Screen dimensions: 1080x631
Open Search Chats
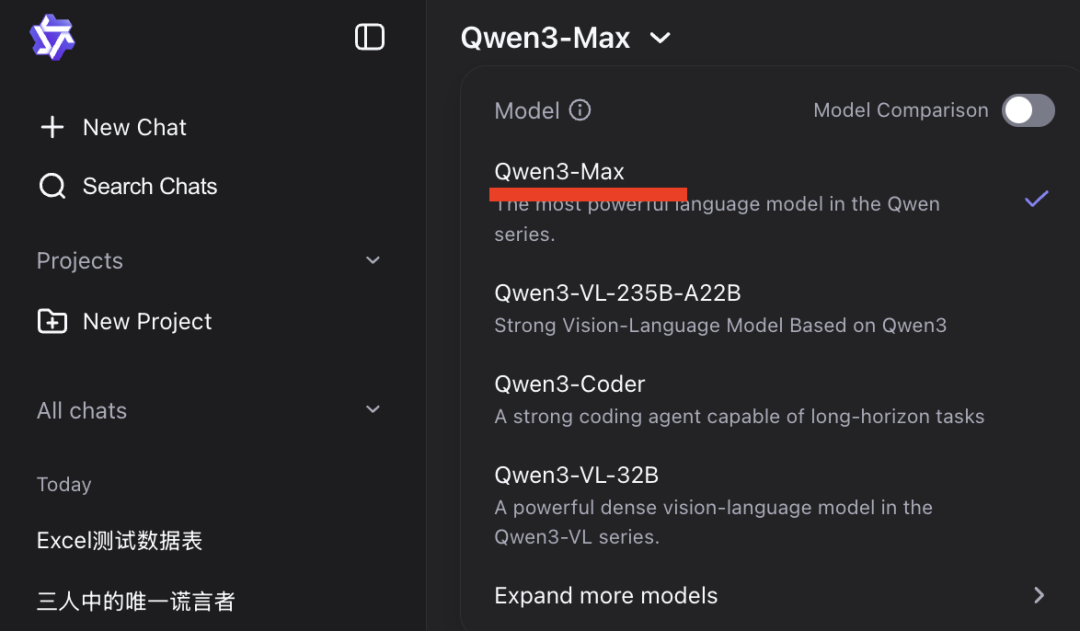pos(149,186)
